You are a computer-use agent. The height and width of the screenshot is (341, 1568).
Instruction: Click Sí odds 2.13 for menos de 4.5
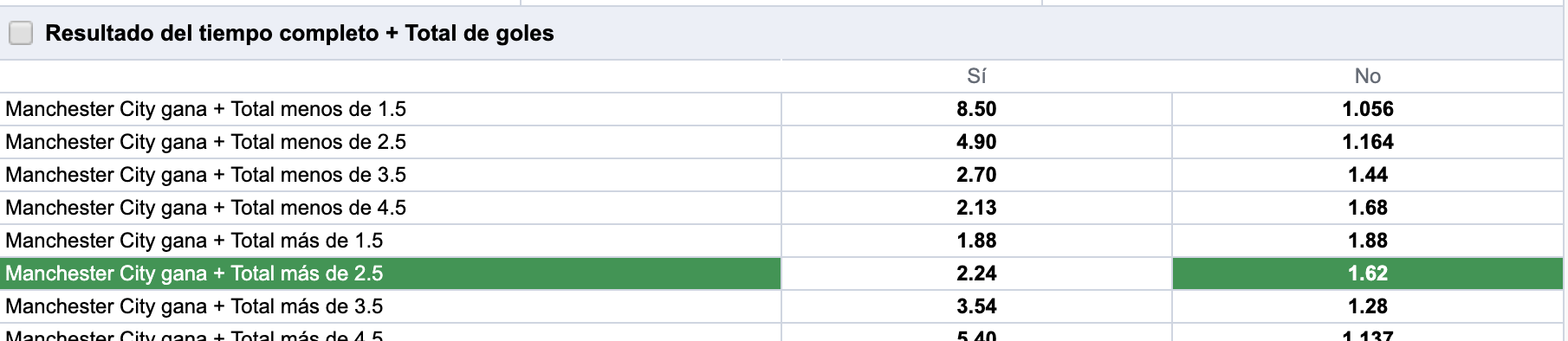pos(976,208)
